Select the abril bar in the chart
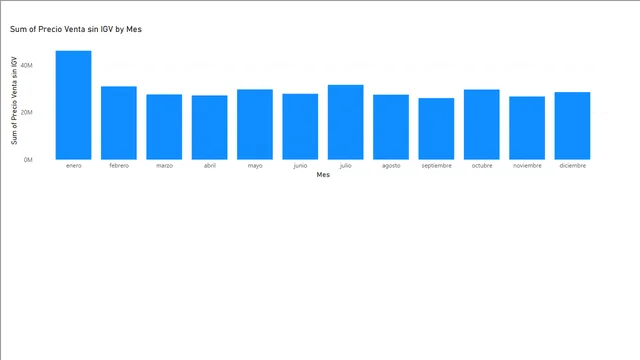 click(209, 127)
